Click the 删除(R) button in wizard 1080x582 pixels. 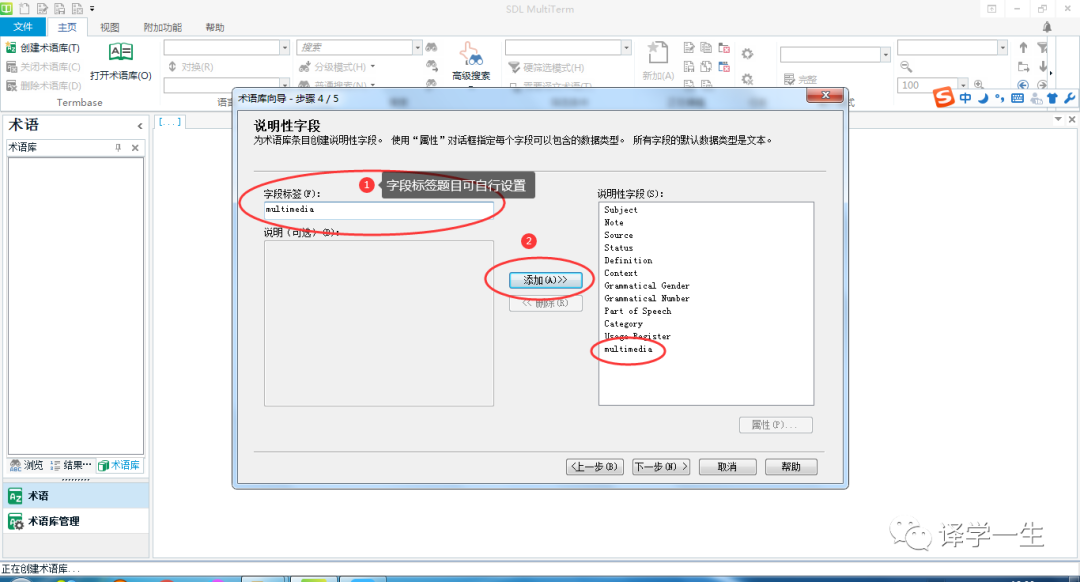(x=546, y=303)
